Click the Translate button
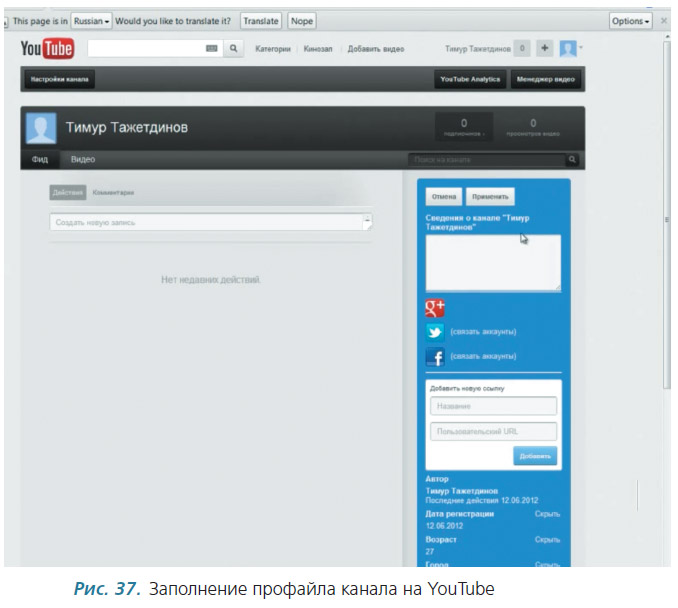Viewport: 678px width, 608px height. point(261,21)
